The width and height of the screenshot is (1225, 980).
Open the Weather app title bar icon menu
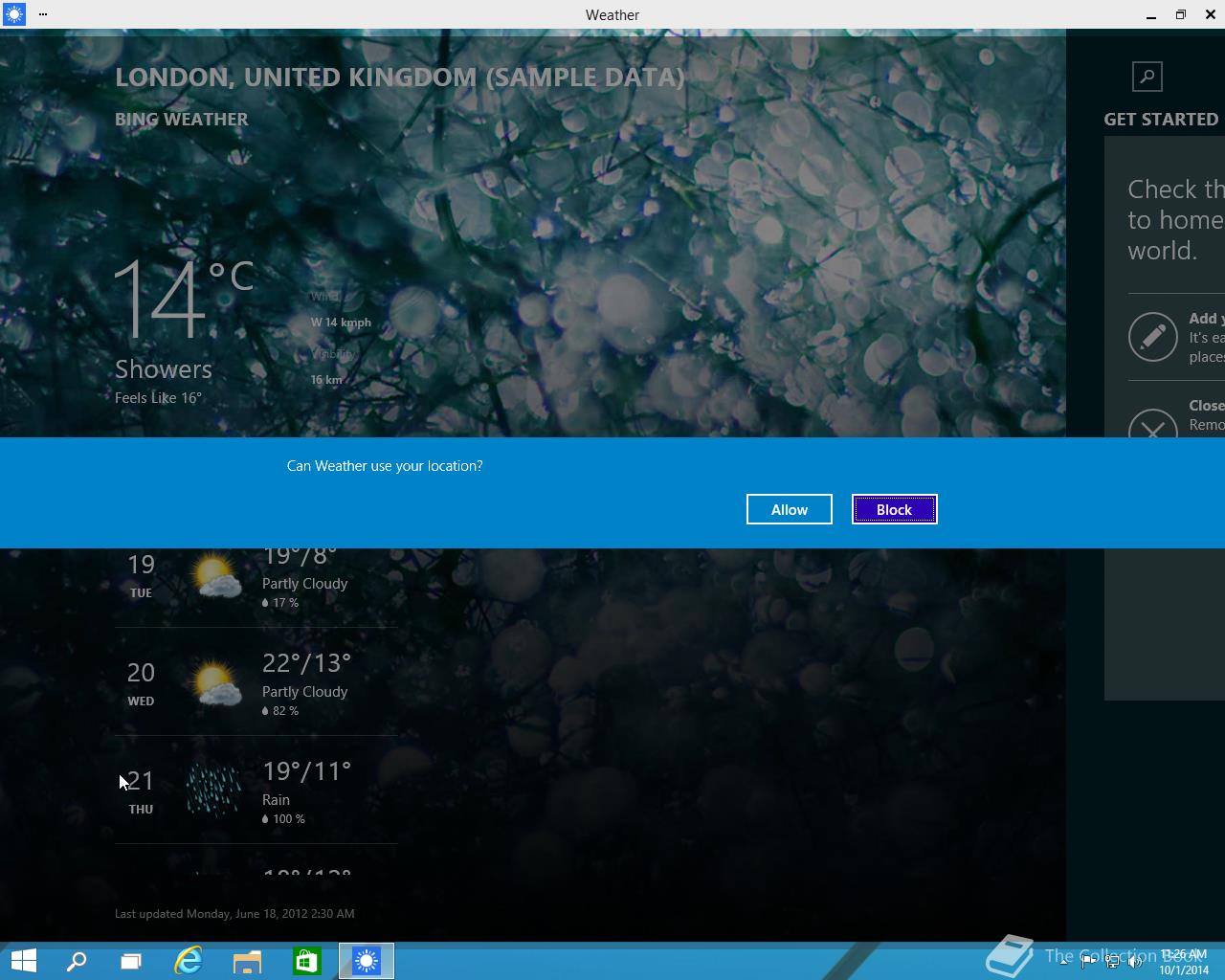click(x=13, y=14)
